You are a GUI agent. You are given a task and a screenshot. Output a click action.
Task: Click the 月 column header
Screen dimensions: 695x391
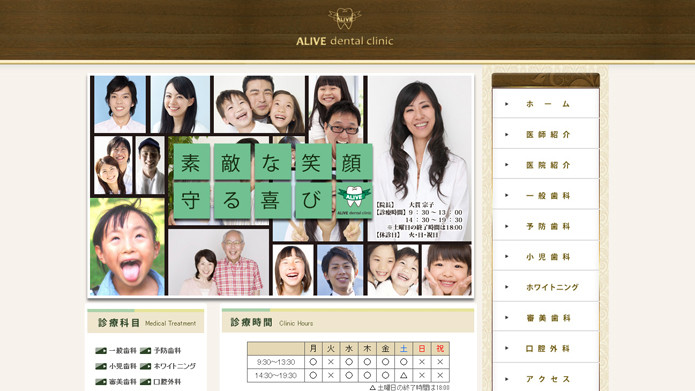[x=313, y=348]
